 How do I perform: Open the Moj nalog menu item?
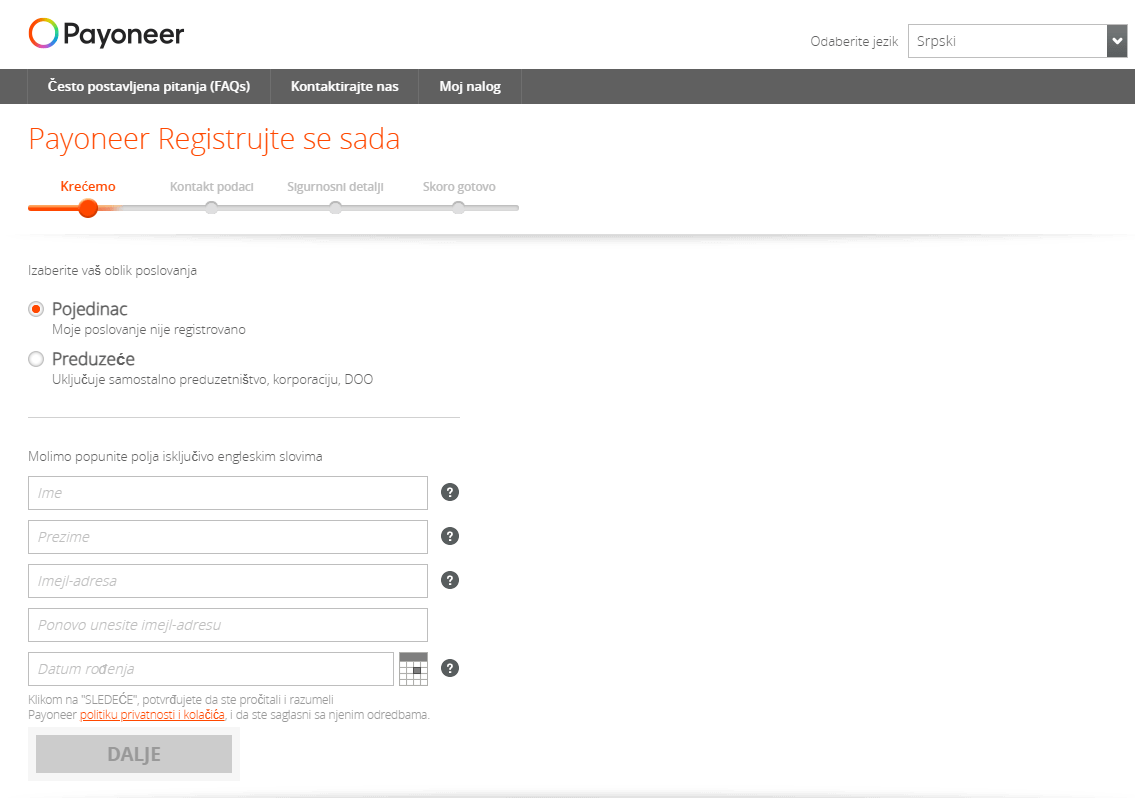[x=469, y=86]
